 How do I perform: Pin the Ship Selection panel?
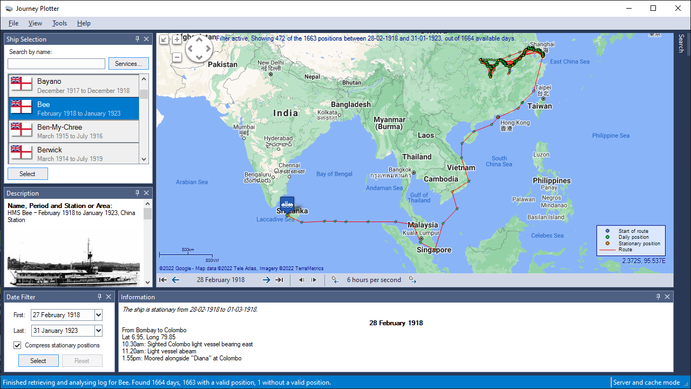[137, 39]
